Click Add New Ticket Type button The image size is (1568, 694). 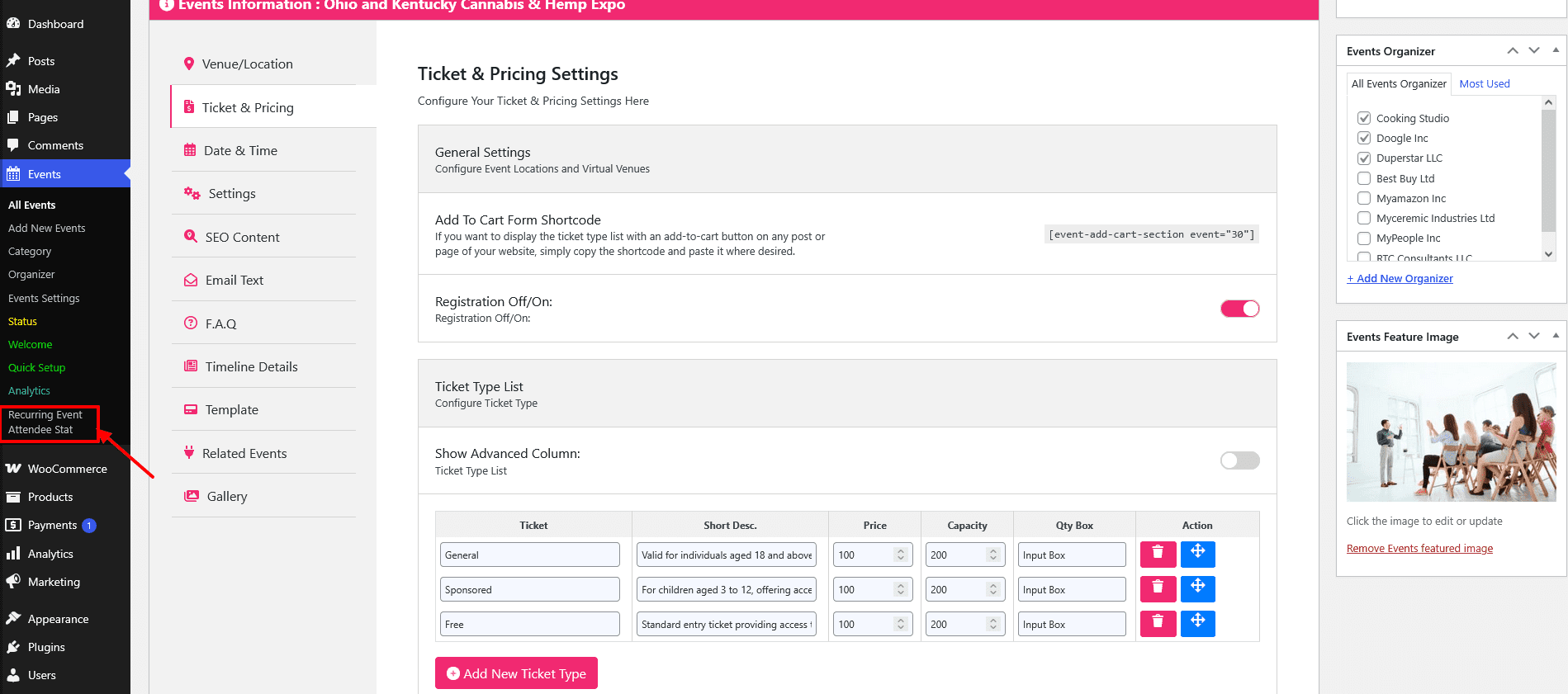[x=516, y=673]
